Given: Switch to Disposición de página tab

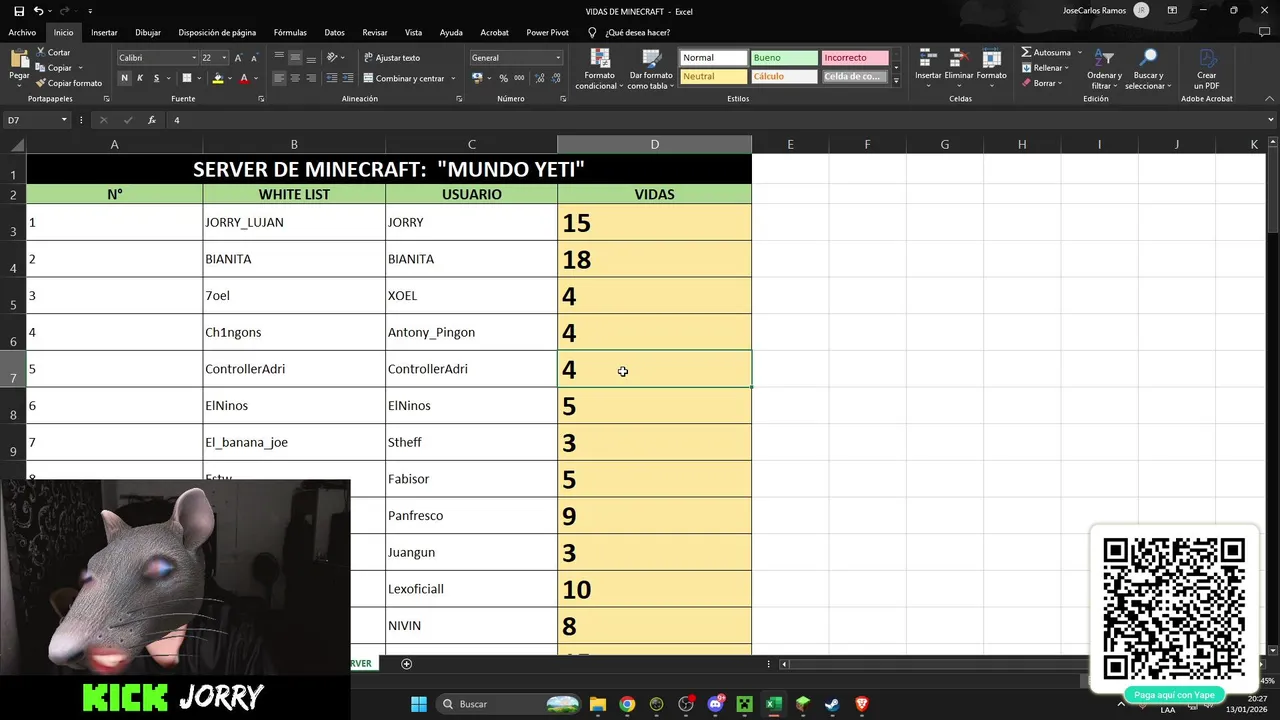Looking at the screenshot, I should tap(217, 32).
